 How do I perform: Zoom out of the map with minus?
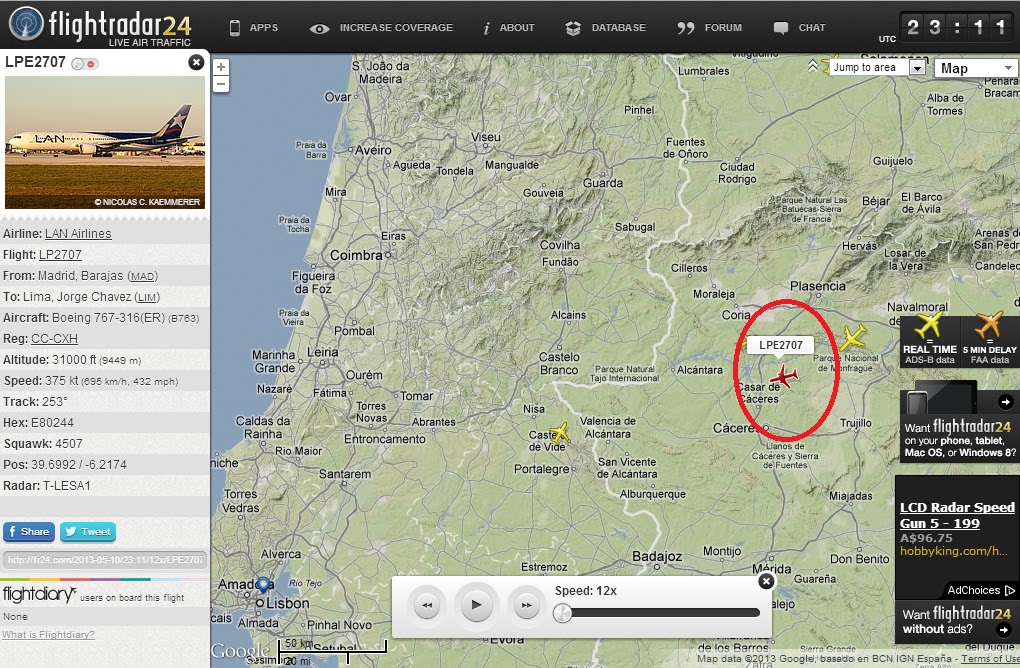pyautogui.click(x=221, y=83)
